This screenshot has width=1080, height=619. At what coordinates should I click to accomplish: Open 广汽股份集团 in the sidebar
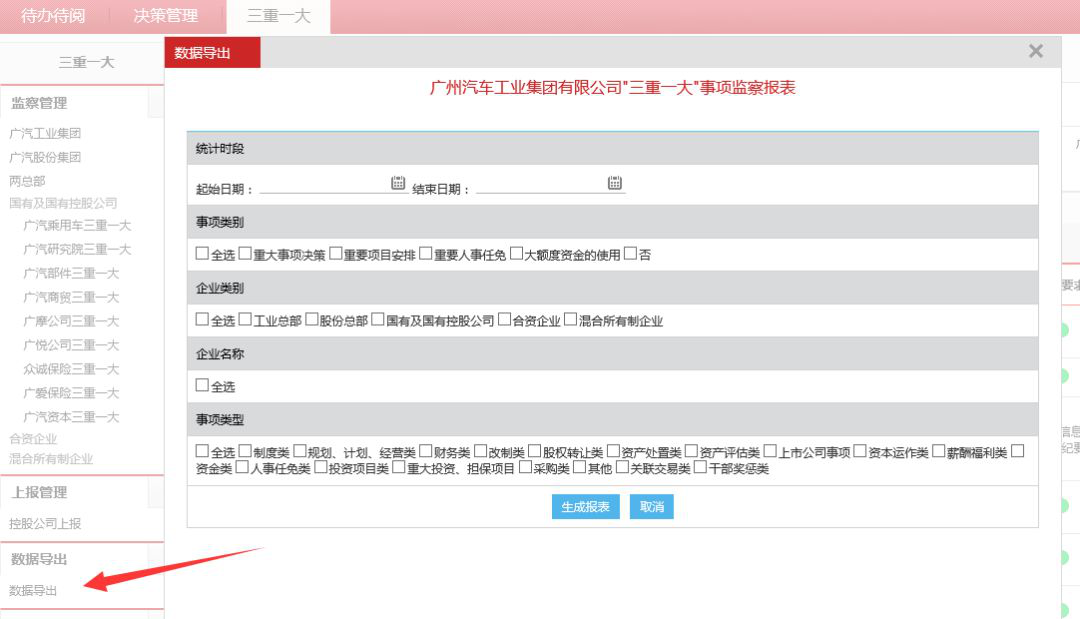[45, 158]
